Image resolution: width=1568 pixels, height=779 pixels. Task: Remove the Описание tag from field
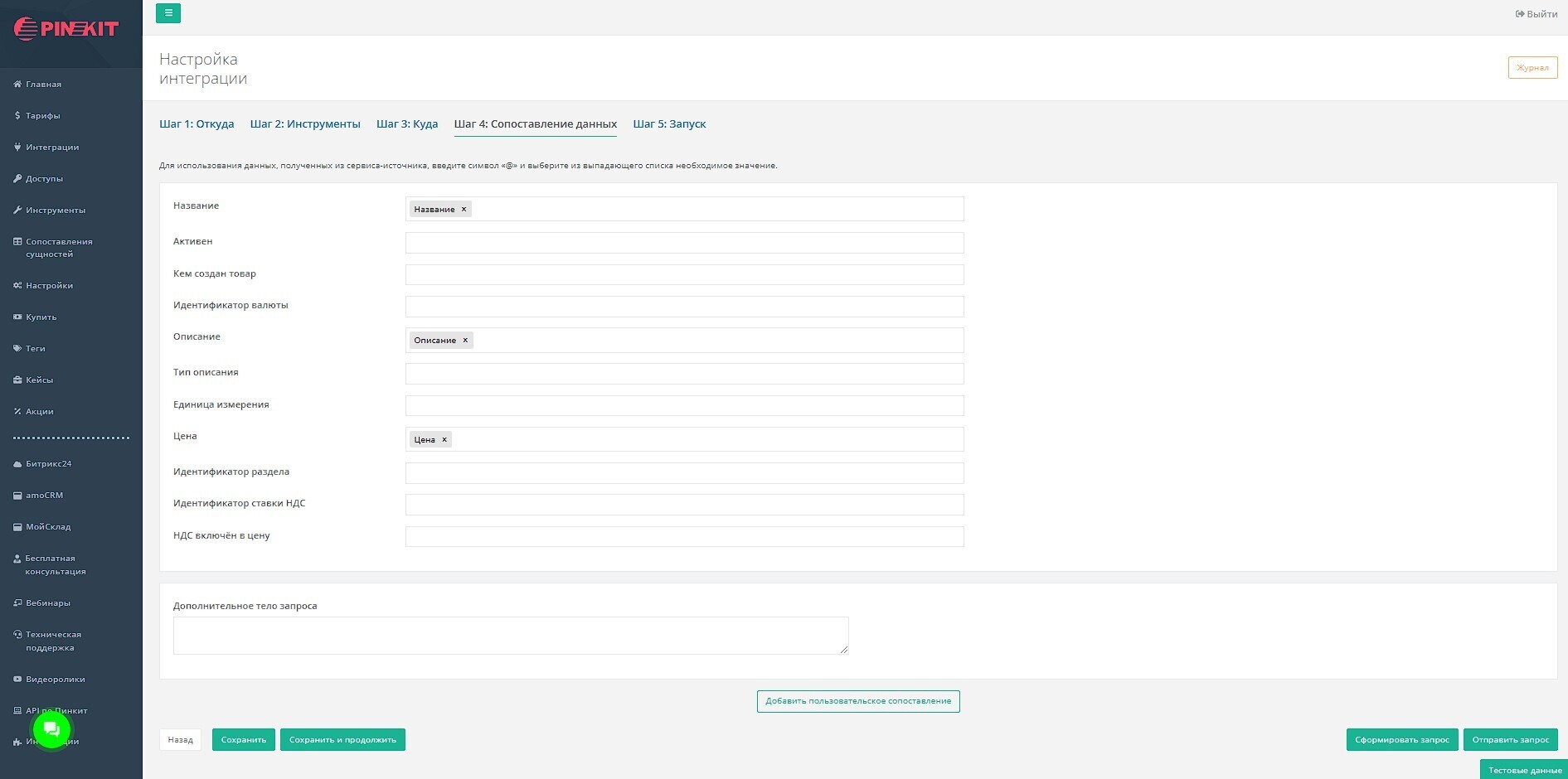coord(465,341)
